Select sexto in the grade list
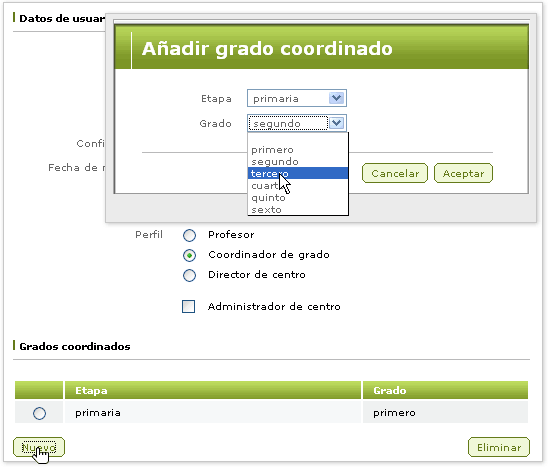 click(298, 210)
